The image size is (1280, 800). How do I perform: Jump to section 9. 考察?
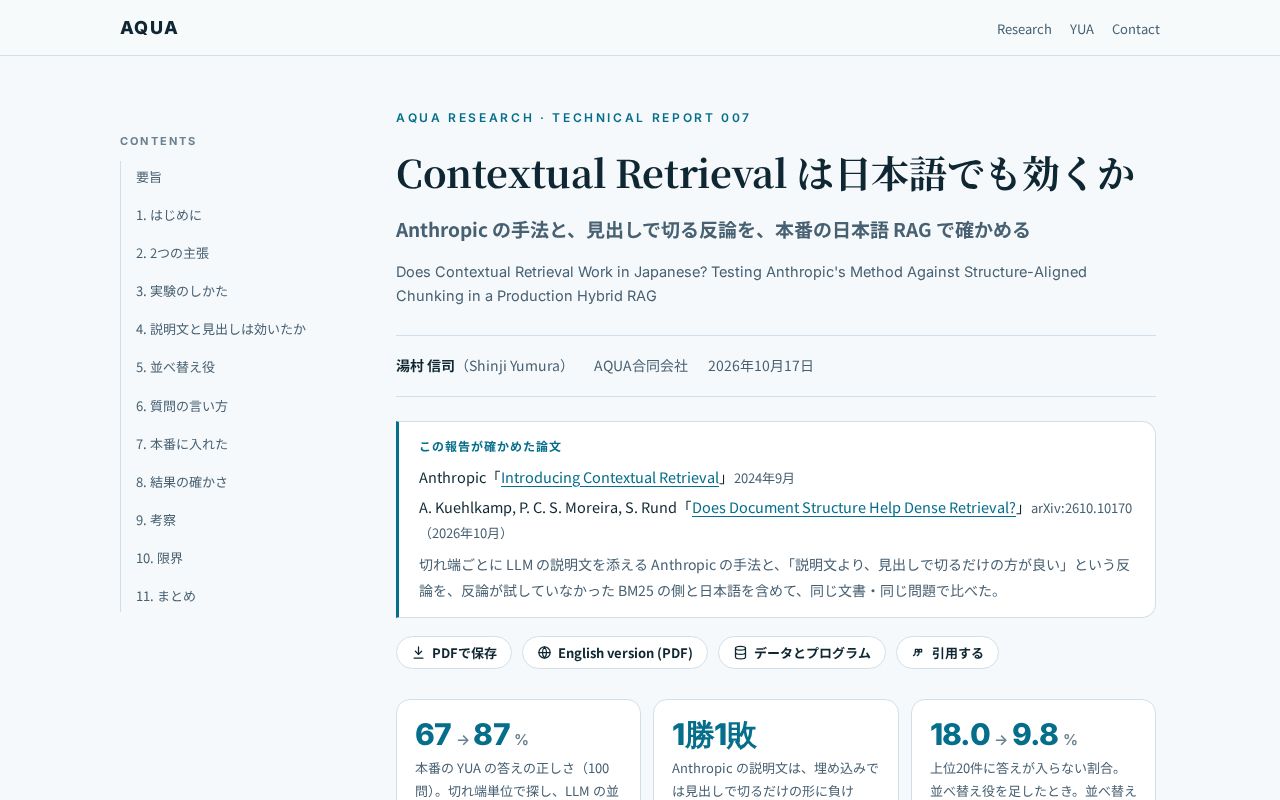coord(156,520)
